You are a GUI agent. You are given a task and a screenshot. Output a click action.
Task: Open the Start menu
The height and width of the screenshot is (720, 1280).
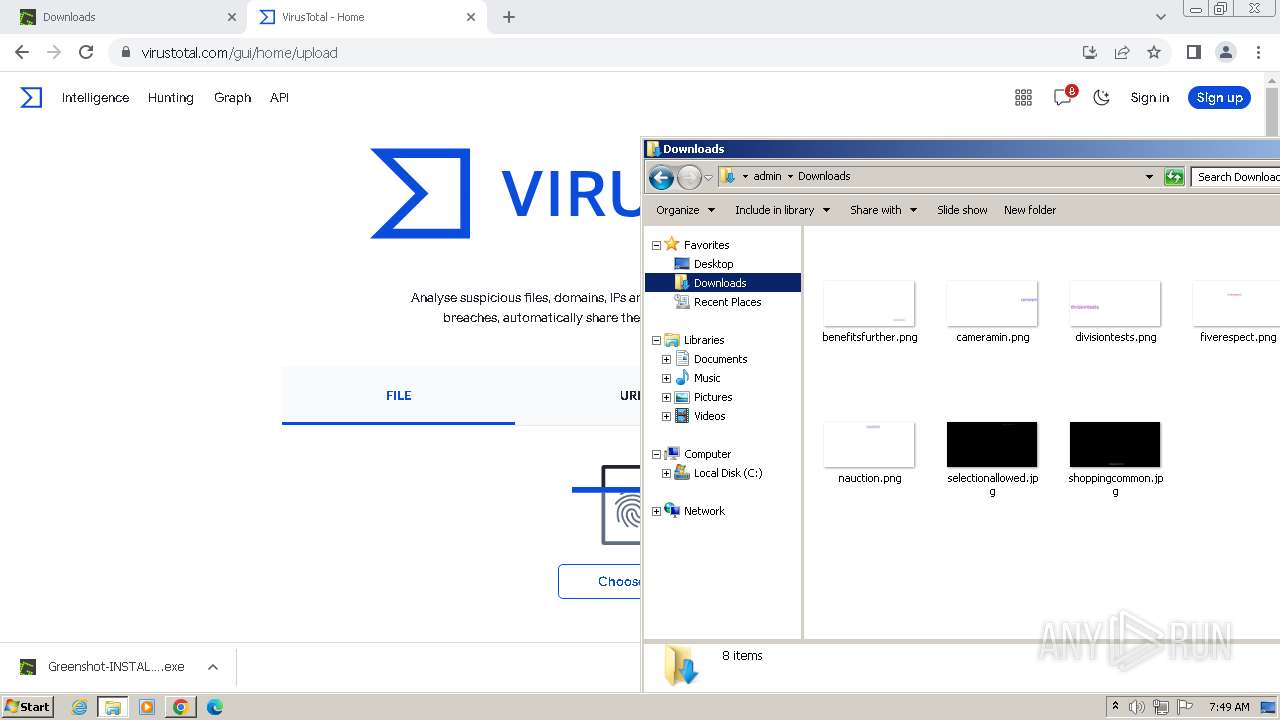pyautogui.click(x=27, y=707)
